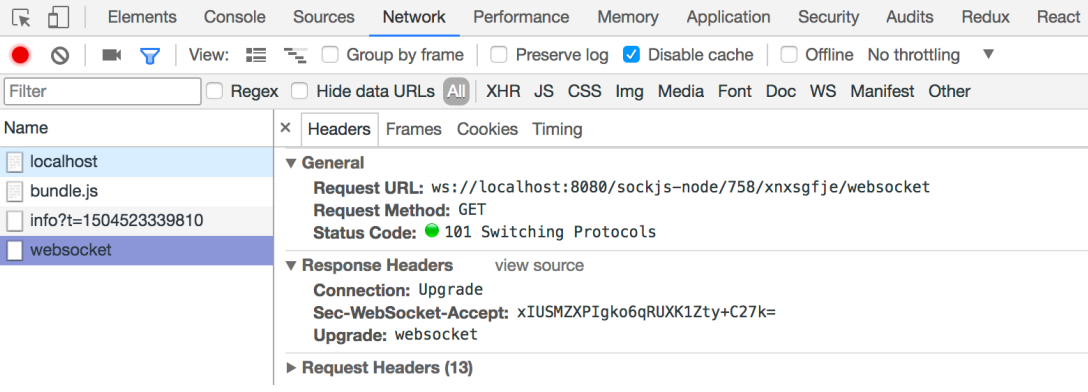Toggle the device toolbar icon
The height and width of the screenshot is (392, 1088).
coord(58,17)
